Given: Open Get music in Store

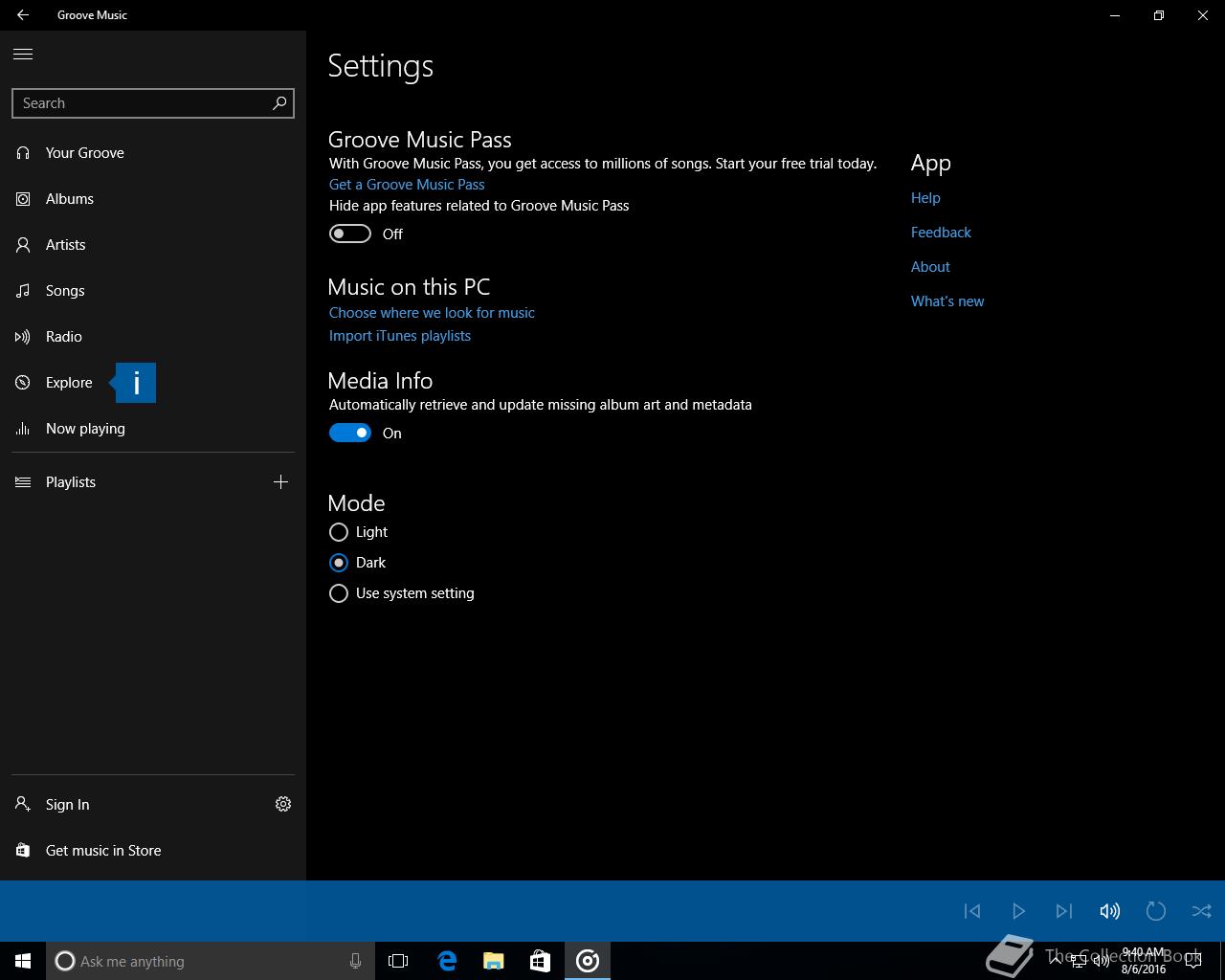Looking at the screenshot, I should tap(153, 851).
